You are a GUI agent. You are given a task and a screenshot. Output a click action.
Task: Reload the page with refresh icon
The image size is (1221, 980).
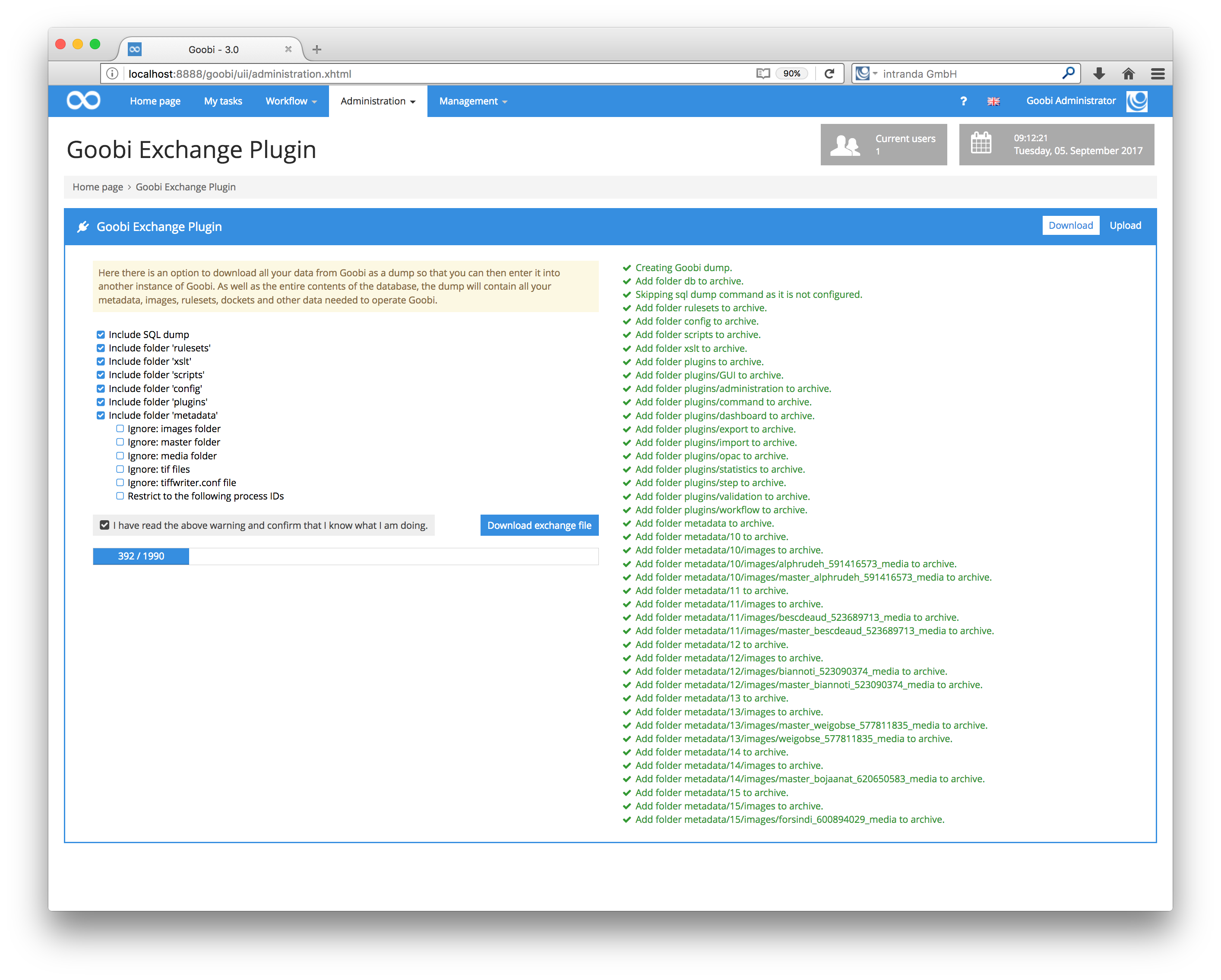point(830,73)
